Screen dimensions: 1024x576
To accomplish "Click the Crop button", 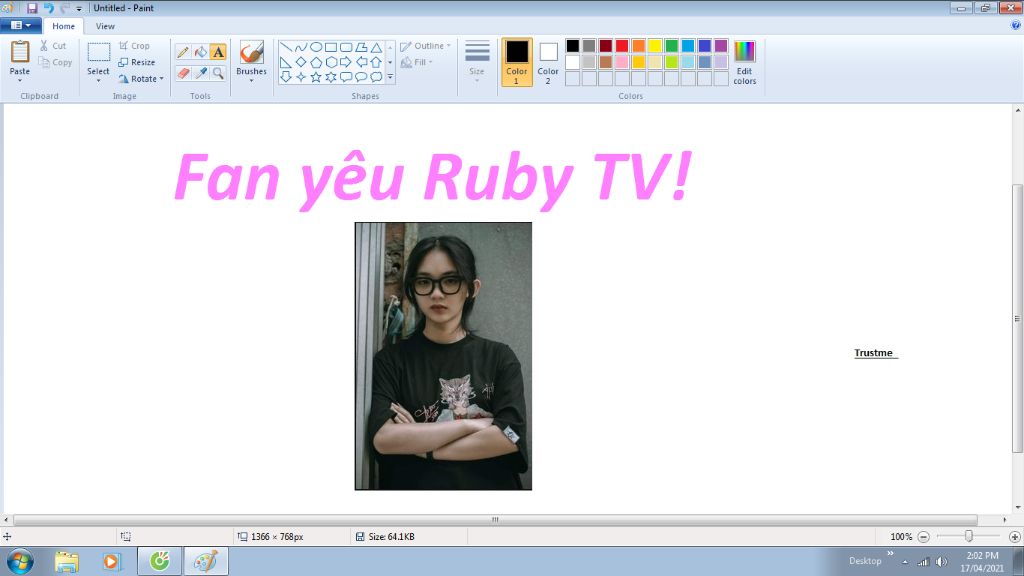I will (135, 46).
